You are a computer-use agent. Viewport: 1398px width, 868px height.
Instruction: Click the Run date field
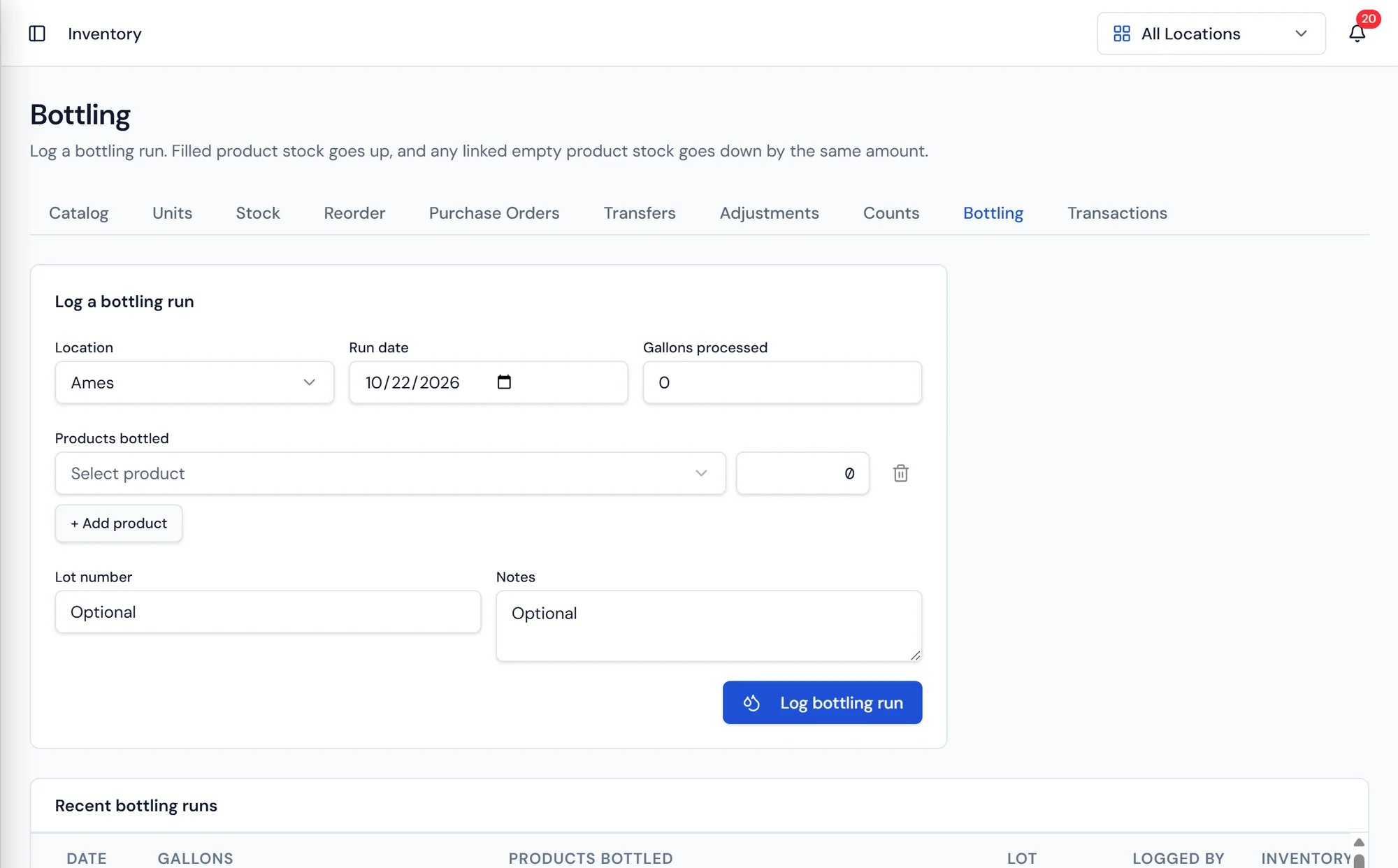[x=488, y=382]
